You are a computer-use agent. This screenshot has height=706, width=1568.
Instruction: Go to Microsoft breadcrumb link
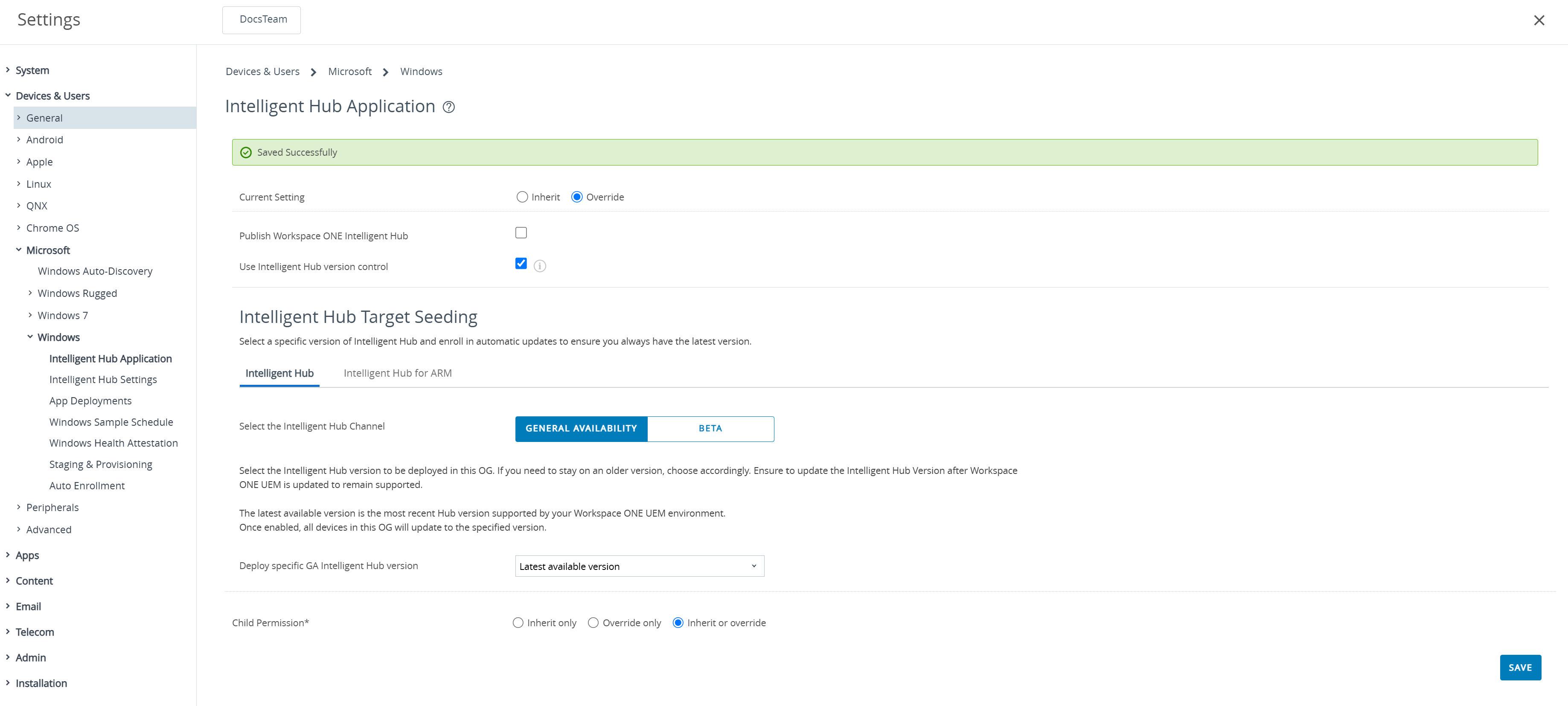tap(349, 72)
